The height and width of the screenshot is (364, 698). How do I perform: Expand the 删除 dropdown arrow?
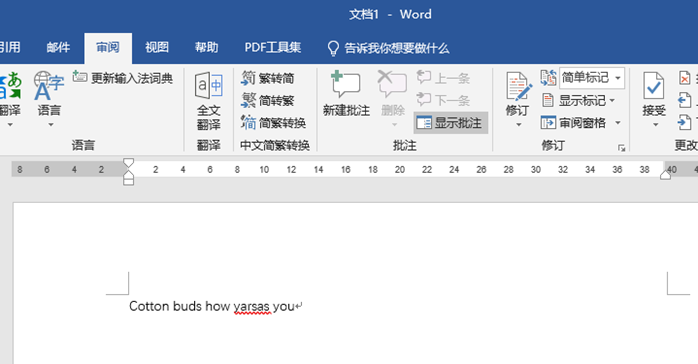pos(394,125)
